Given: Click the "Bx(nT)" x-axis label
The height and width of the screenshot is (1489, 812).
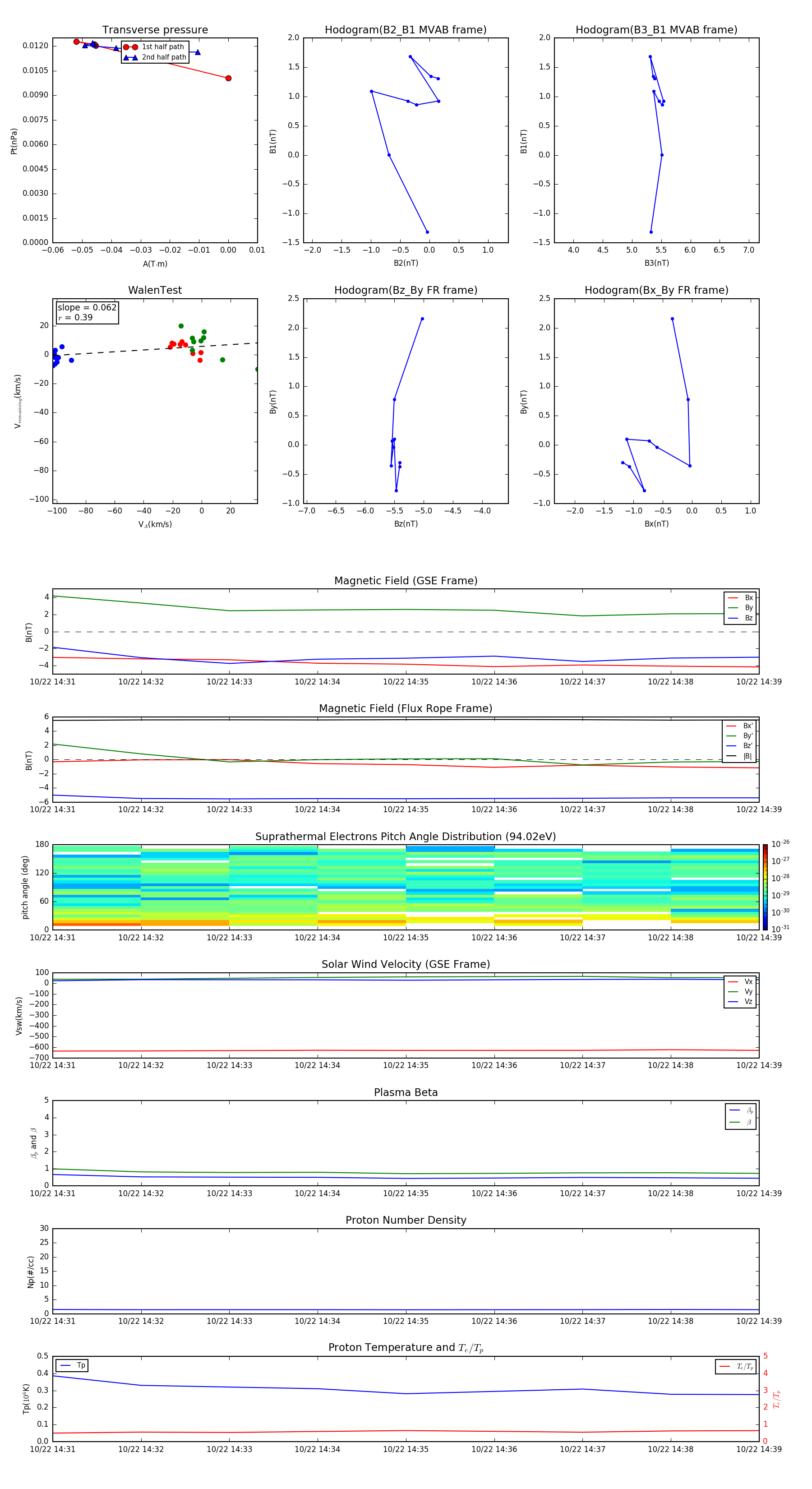Looking at the screenshot, I should tap(656, 524).
